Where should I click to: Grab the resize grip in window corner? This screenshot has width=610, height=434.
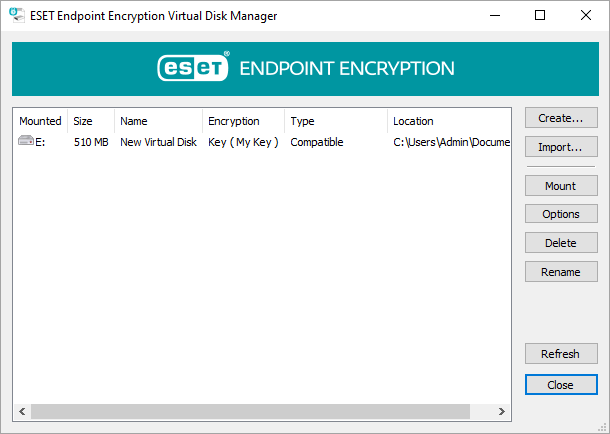click(x=603, y=427)
